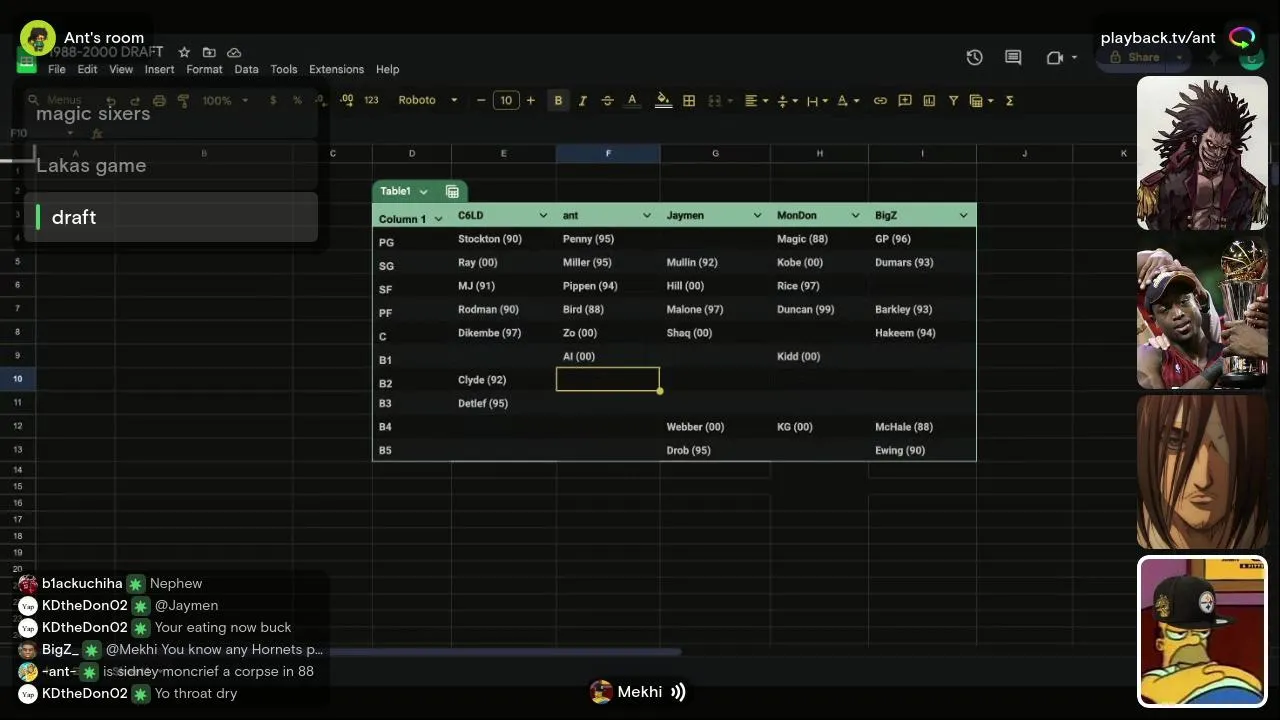The height and width of the screenshot is (720, 1280).
Task: Open the Edit menu
Action: (x=88, y=69)
